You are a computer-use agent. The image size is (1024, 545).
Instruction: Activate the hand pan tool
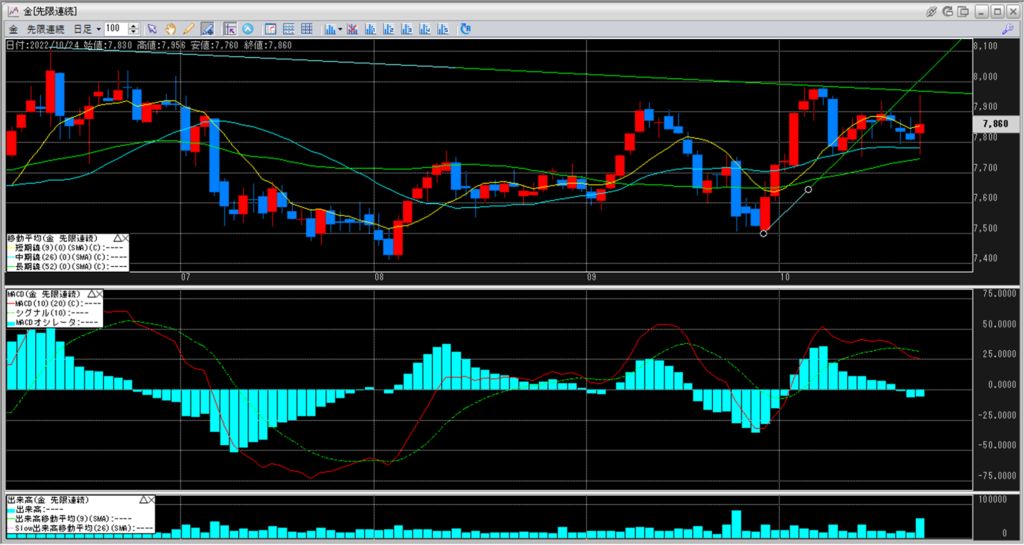pos(170,29)
